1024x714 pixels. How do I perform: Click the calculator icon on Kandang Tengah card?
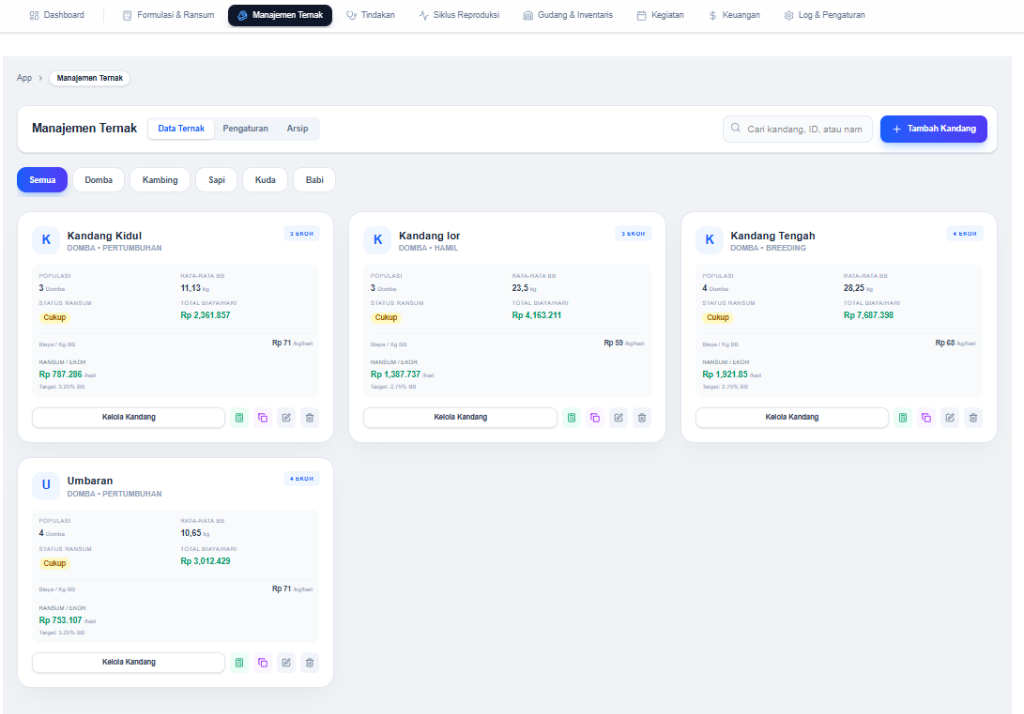[903, 417]
